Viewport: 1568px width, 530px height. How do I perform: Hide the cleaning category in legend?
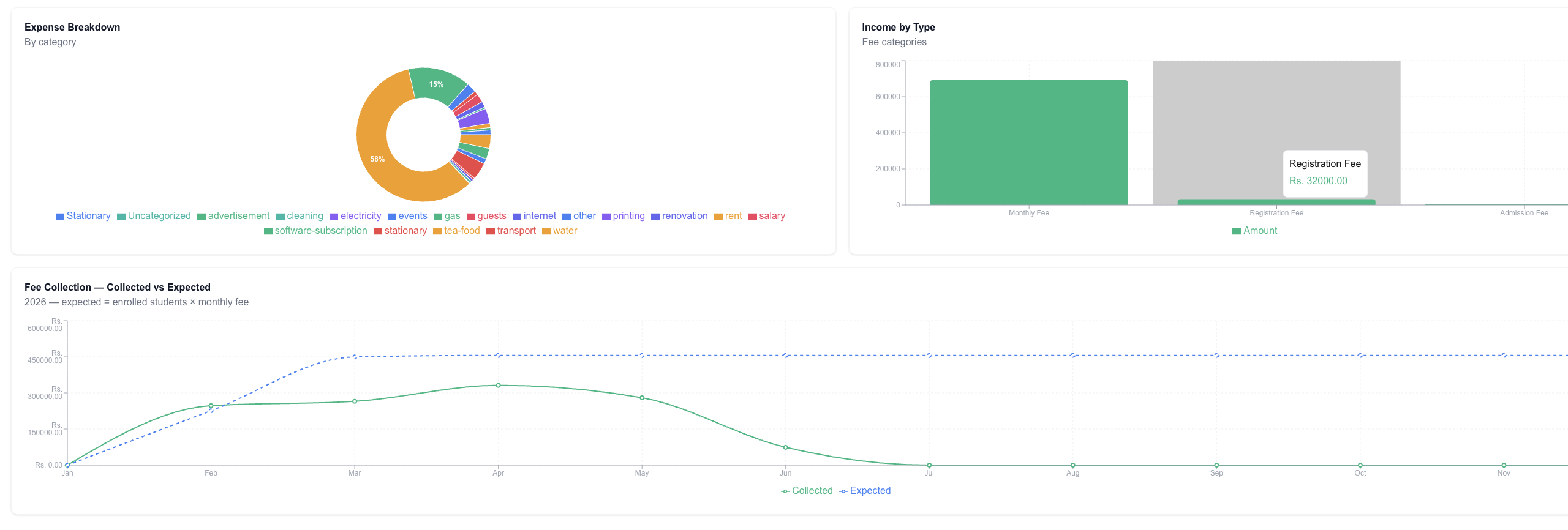(300, 216)
